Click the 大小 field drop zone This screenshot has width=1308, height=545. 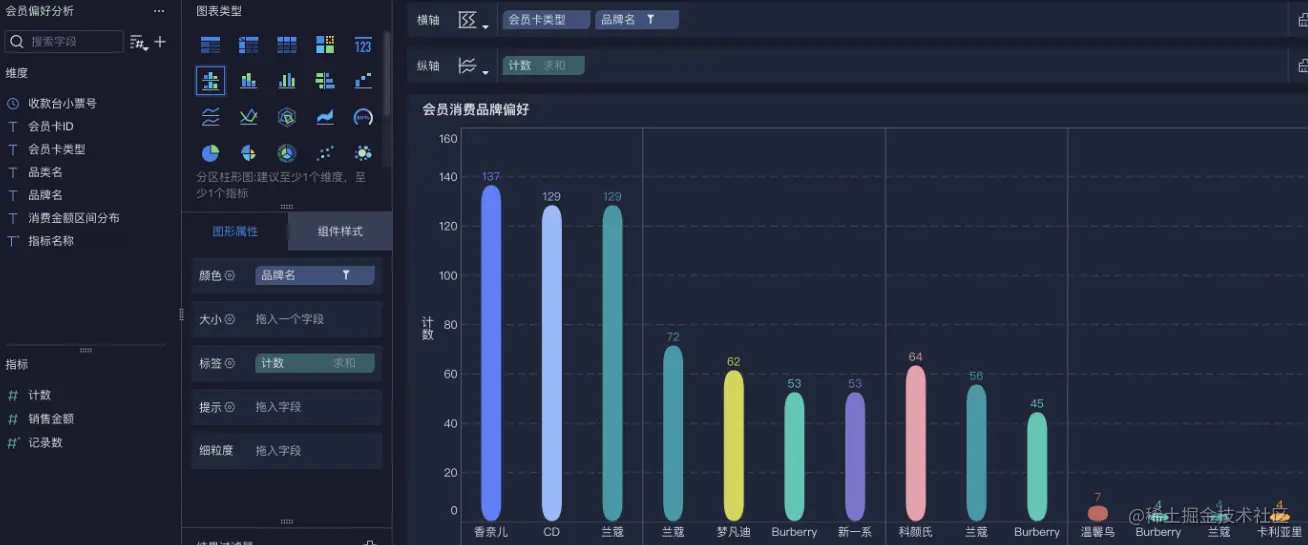coord(315,319)
